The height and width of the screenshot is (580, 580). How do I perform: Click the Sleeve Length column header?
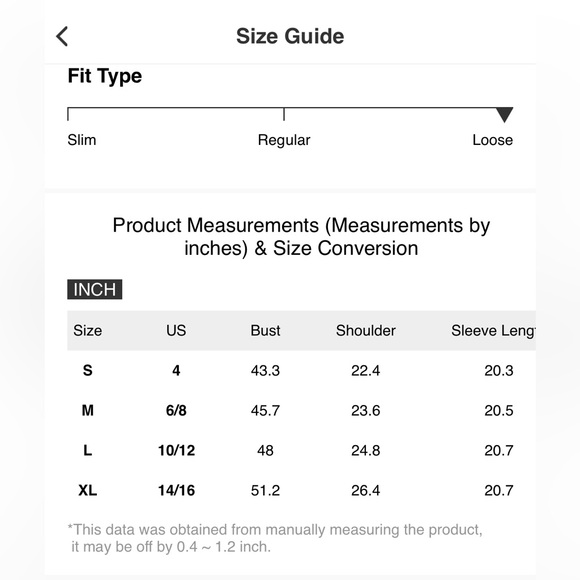[493, 331]
